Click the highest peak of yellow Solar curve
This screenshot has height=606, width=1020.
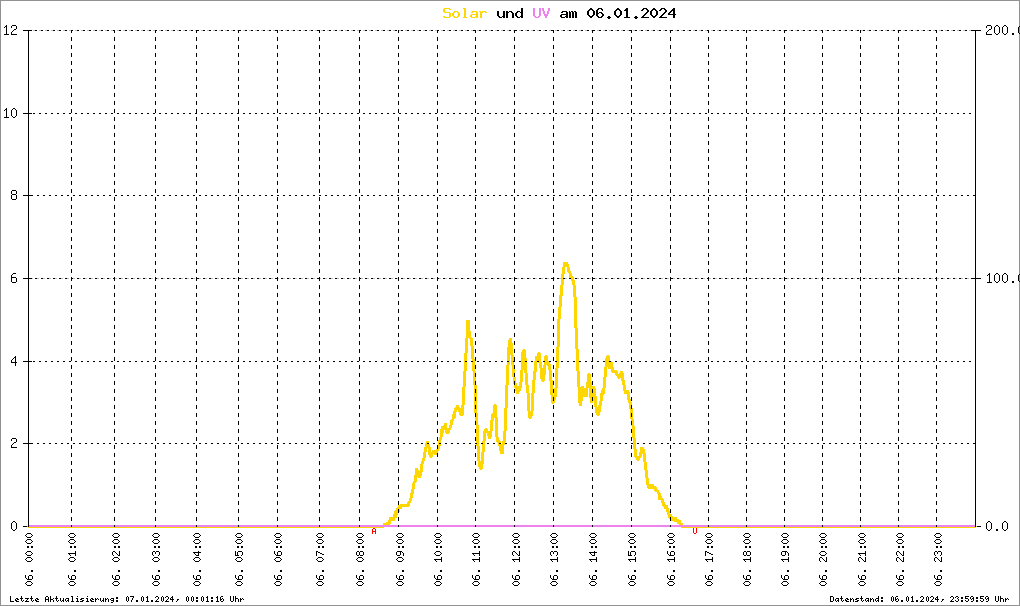565,264
